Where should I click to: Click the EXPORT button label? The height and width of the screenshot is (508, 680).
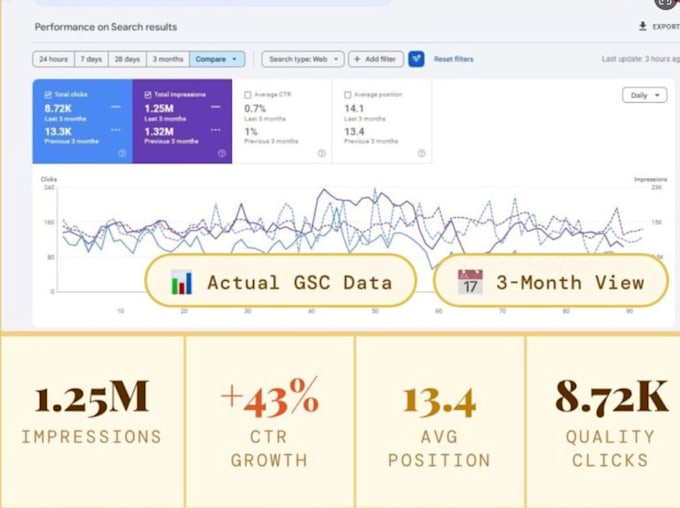pos(666,26)
